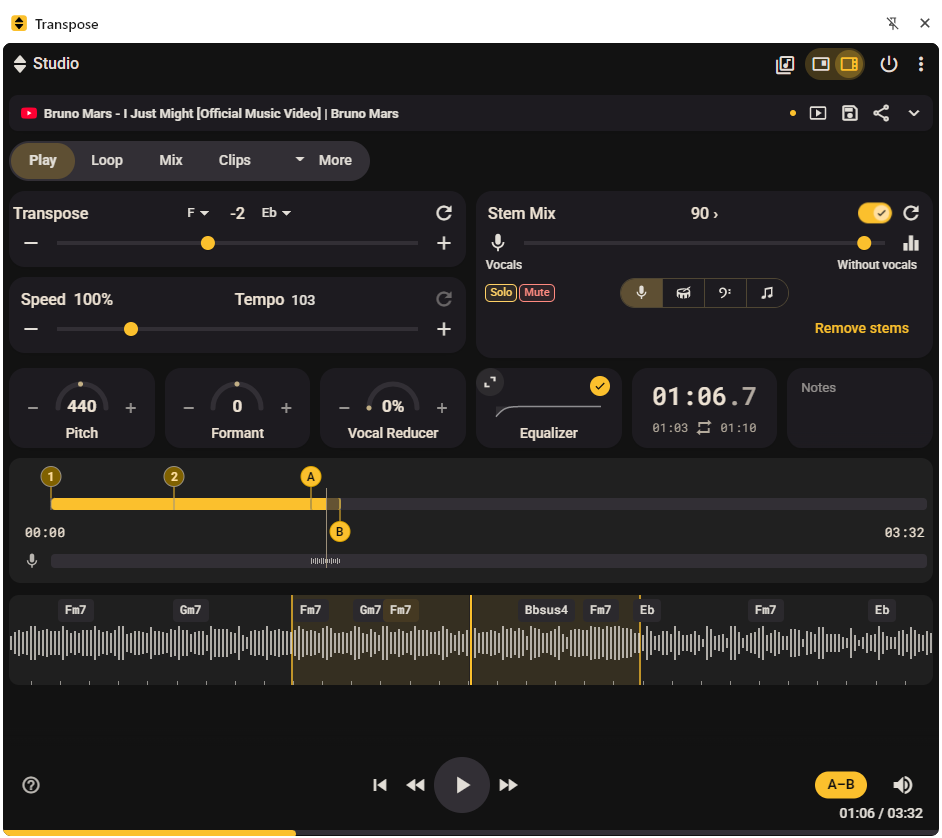
Task: Increase transpose with plus button
Action: tap(444, 243)
